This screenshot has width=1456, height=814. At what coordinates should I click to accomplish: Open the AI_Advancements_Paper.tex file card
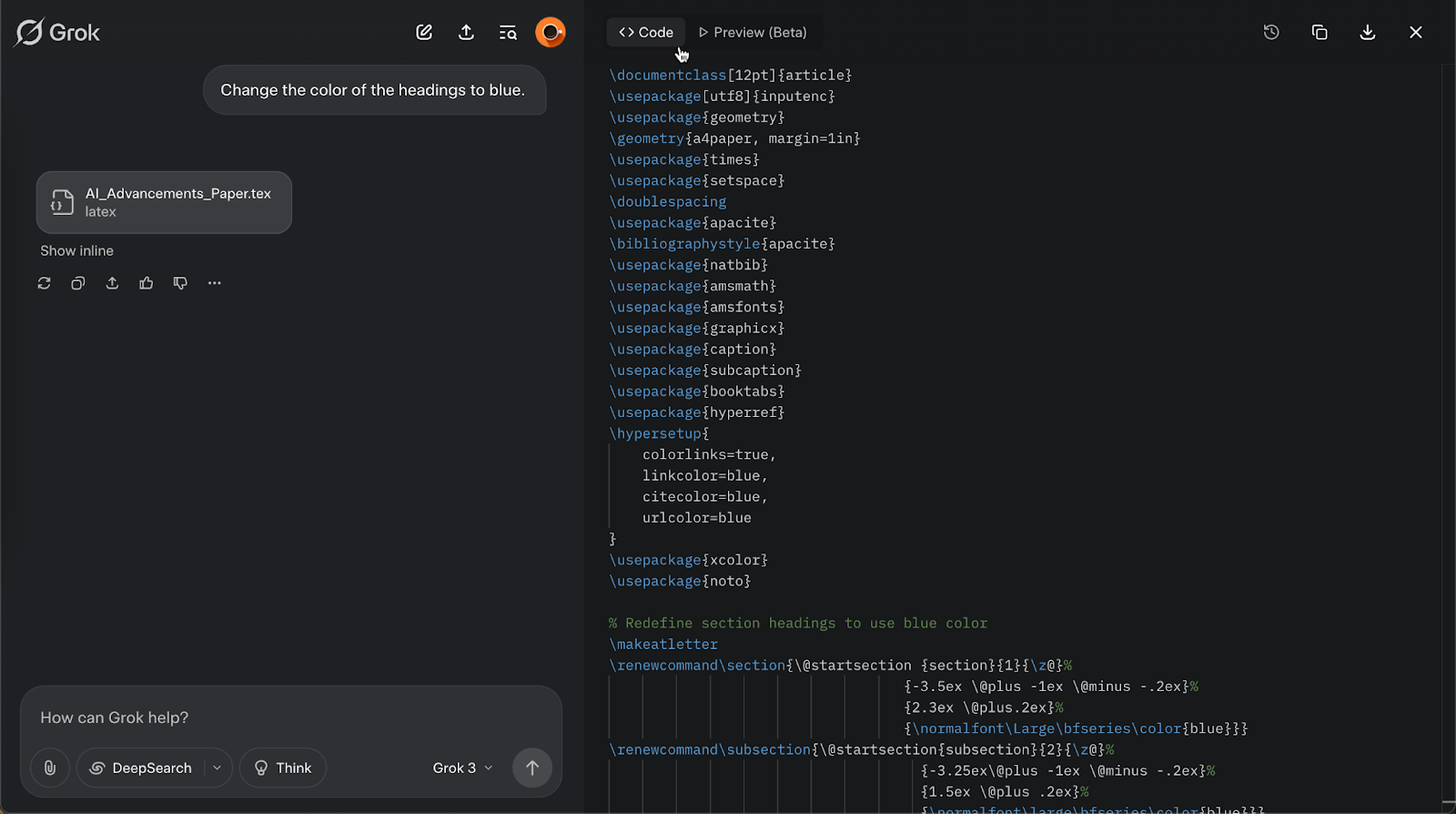click(164, 202)
